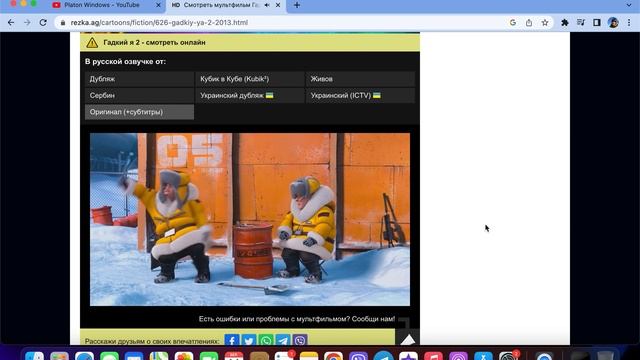Choose the Сербин voice-over

pos(140,96)
